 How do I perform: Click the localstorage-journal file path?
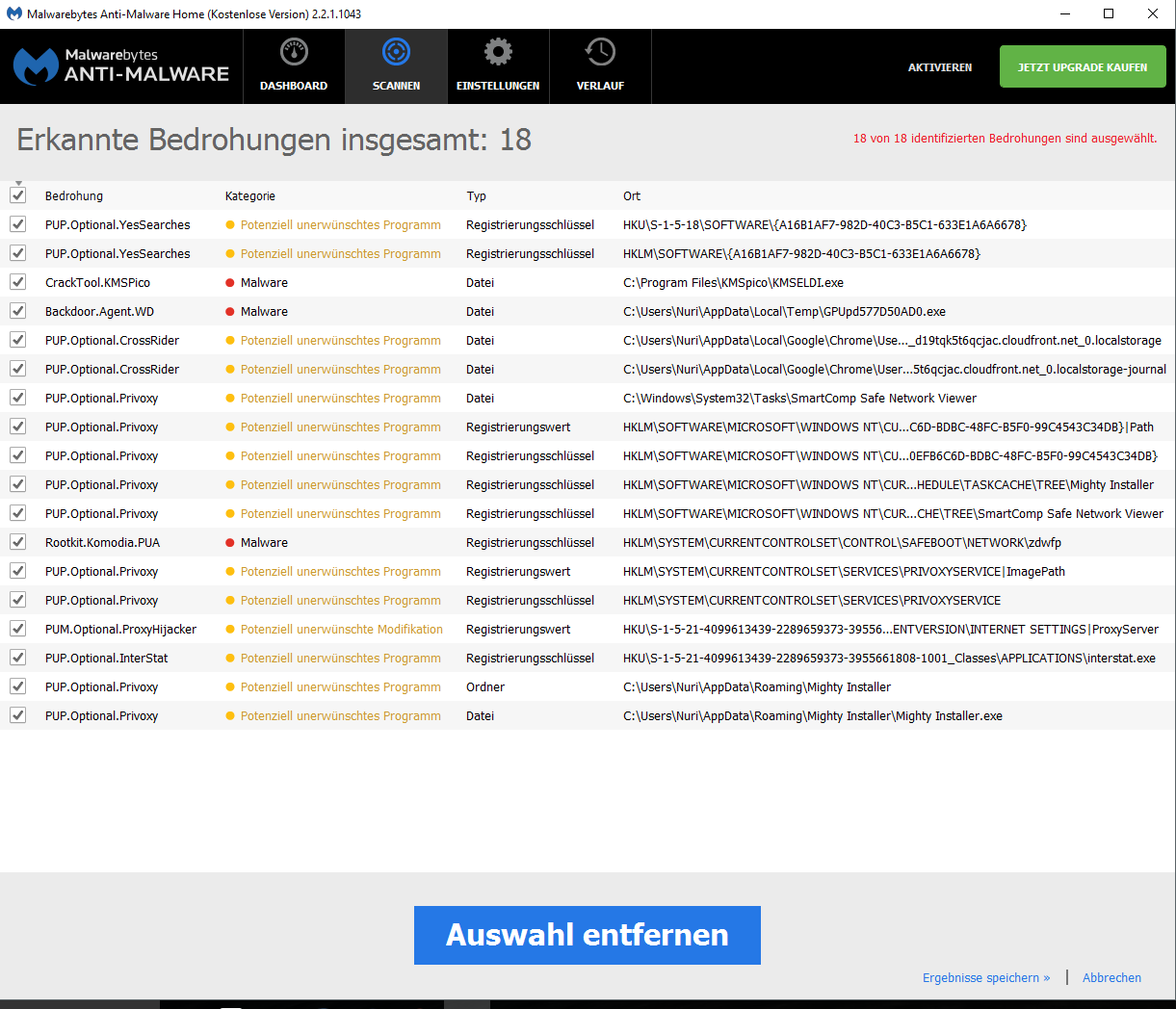pyautogui.click(x=895, y=369)
